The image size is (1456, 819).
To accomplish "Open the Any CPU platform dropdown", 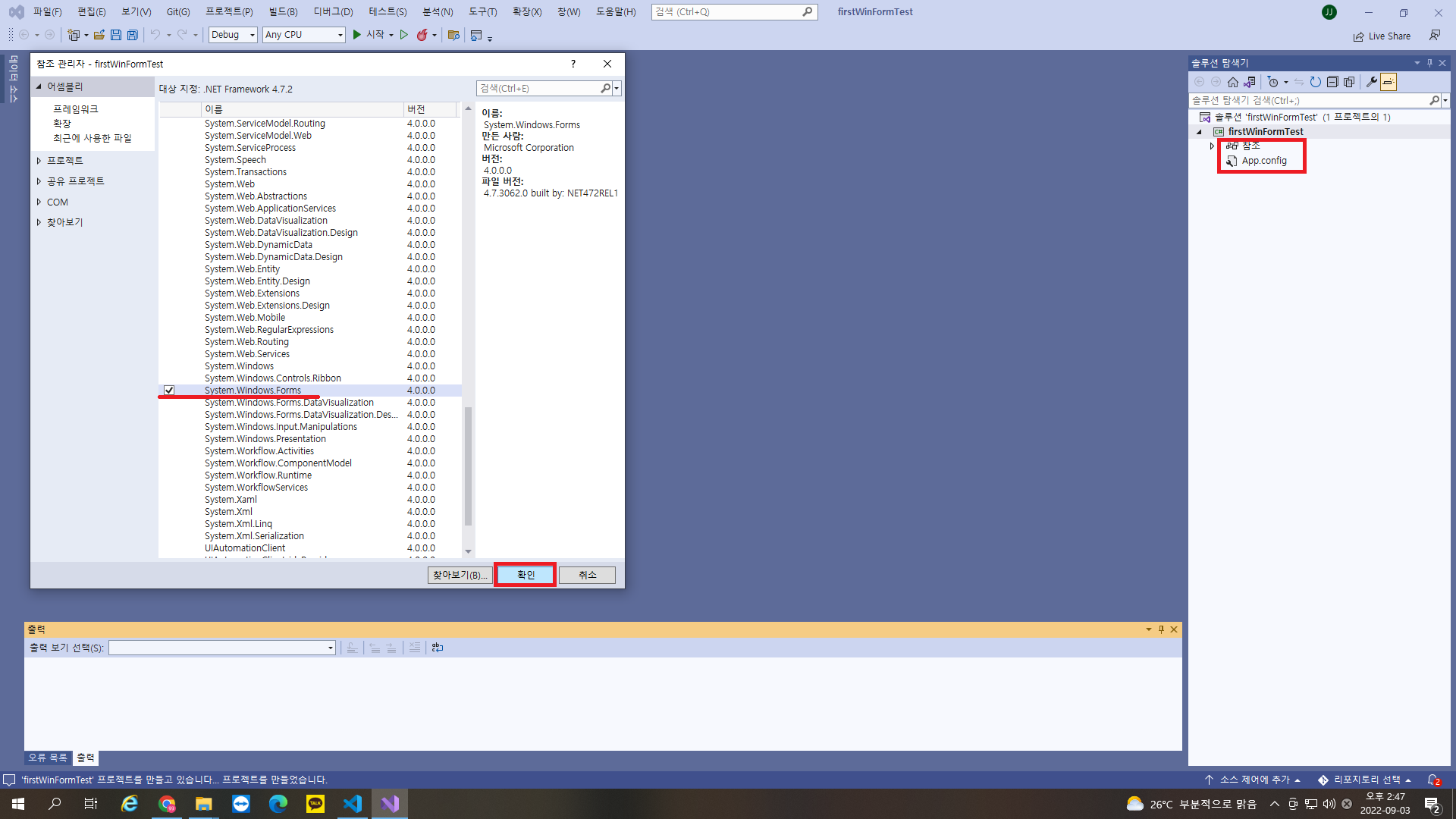I will coord(304,35).
